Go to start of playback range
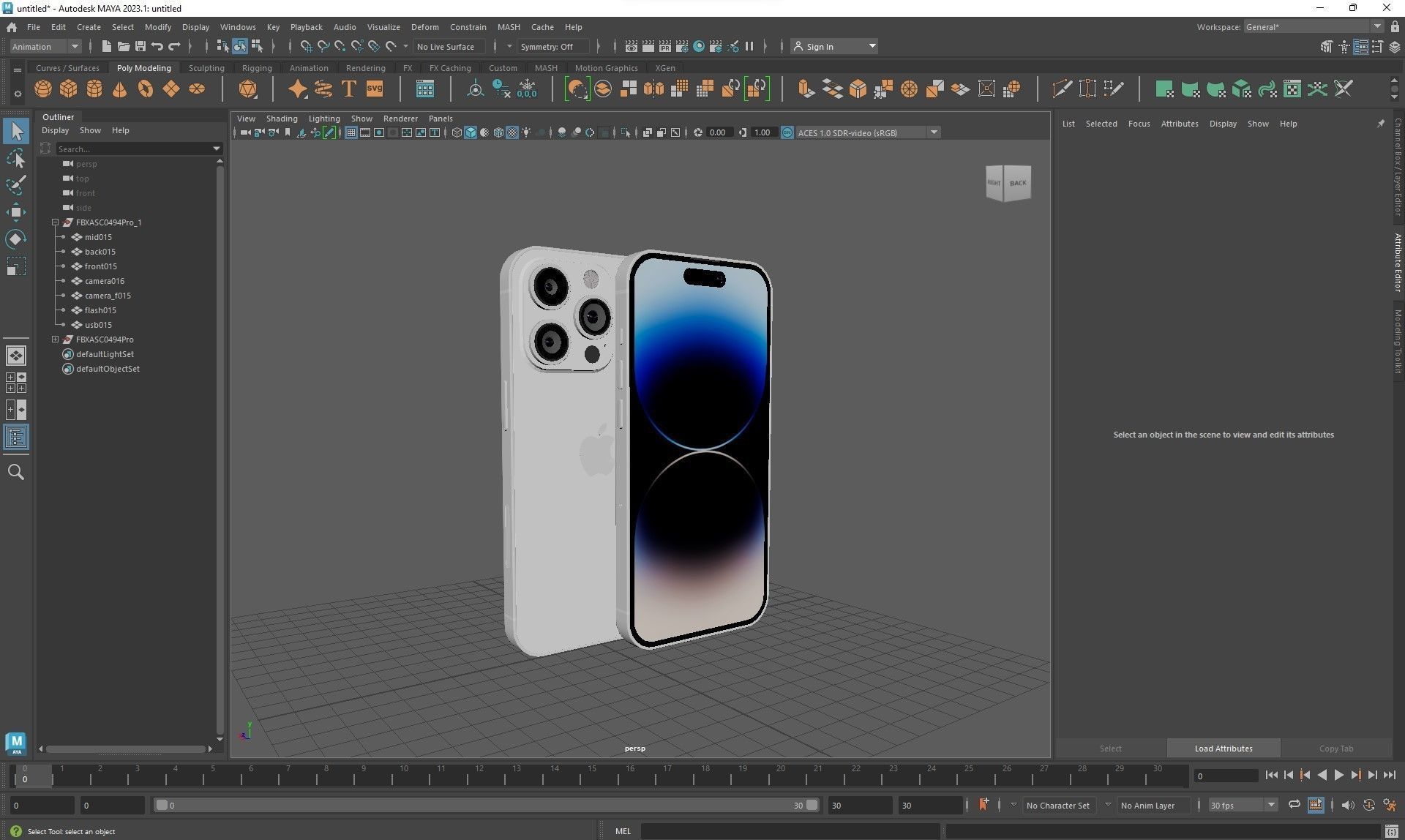Screen dimensions: 1405x840 coord(1271,776)
